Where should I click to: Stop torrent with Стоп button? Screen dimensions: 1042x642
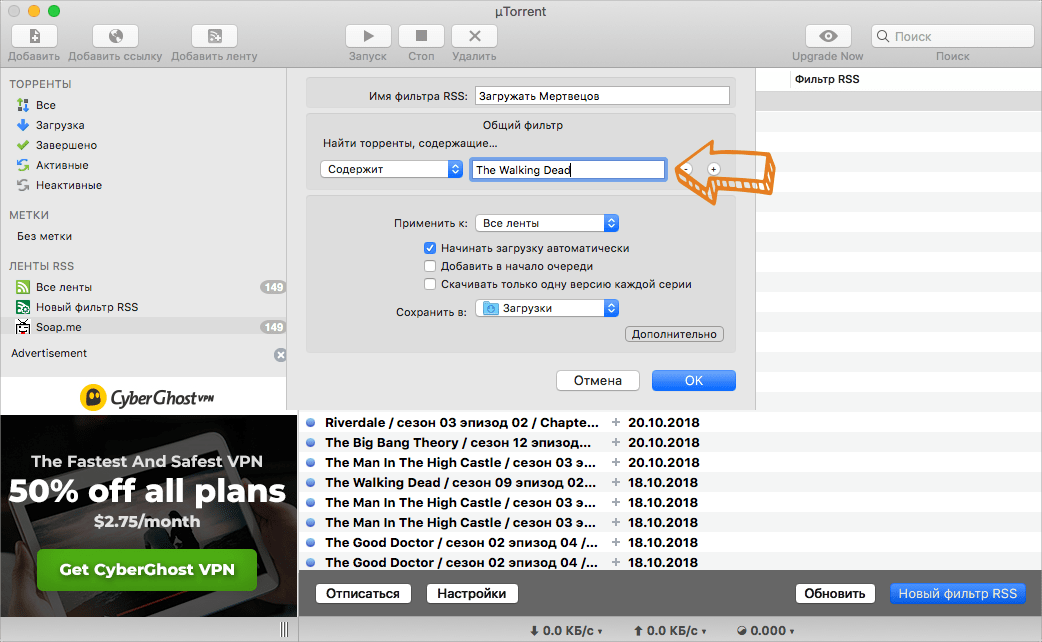pyautogui.click(x=421, y=36)
